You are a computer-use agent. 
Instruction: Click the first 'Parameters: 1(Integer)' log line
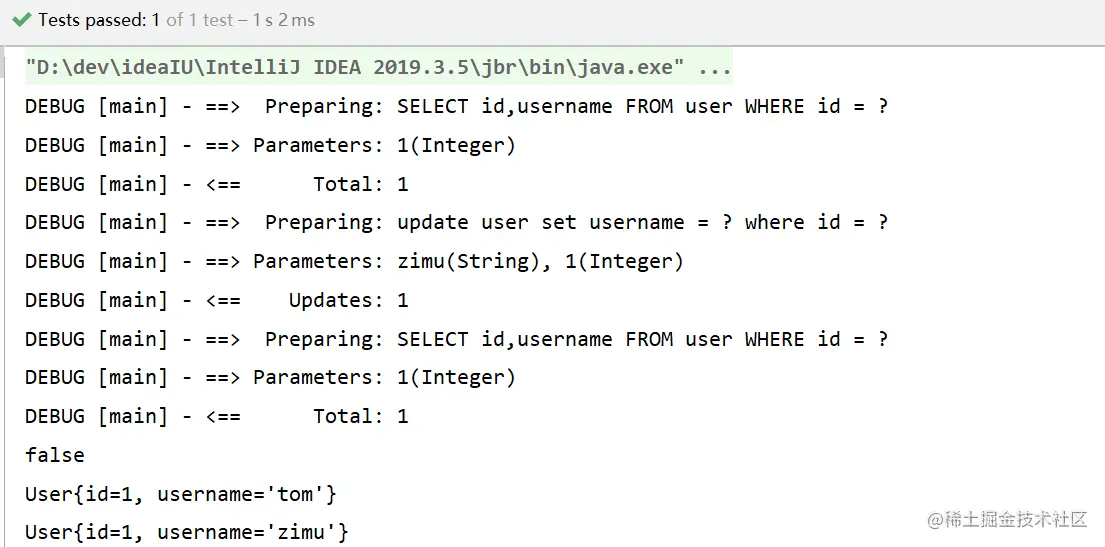click(271, 146)
